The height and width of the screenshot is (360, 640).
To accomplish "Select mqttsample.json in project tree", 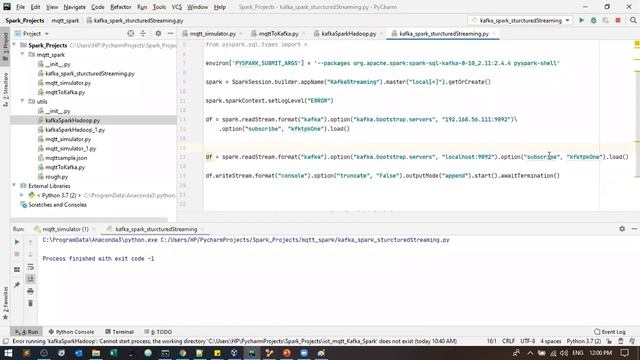I will coord(66,158).
